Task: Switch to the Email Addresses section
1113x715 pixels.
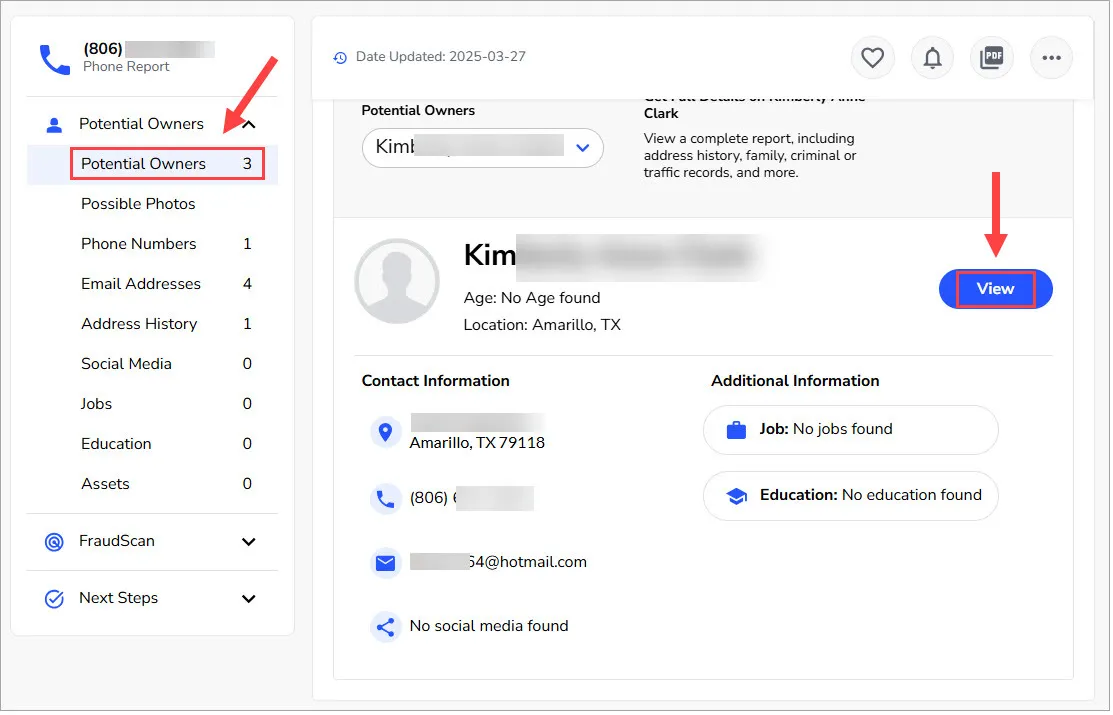Action: pos(140,283)
